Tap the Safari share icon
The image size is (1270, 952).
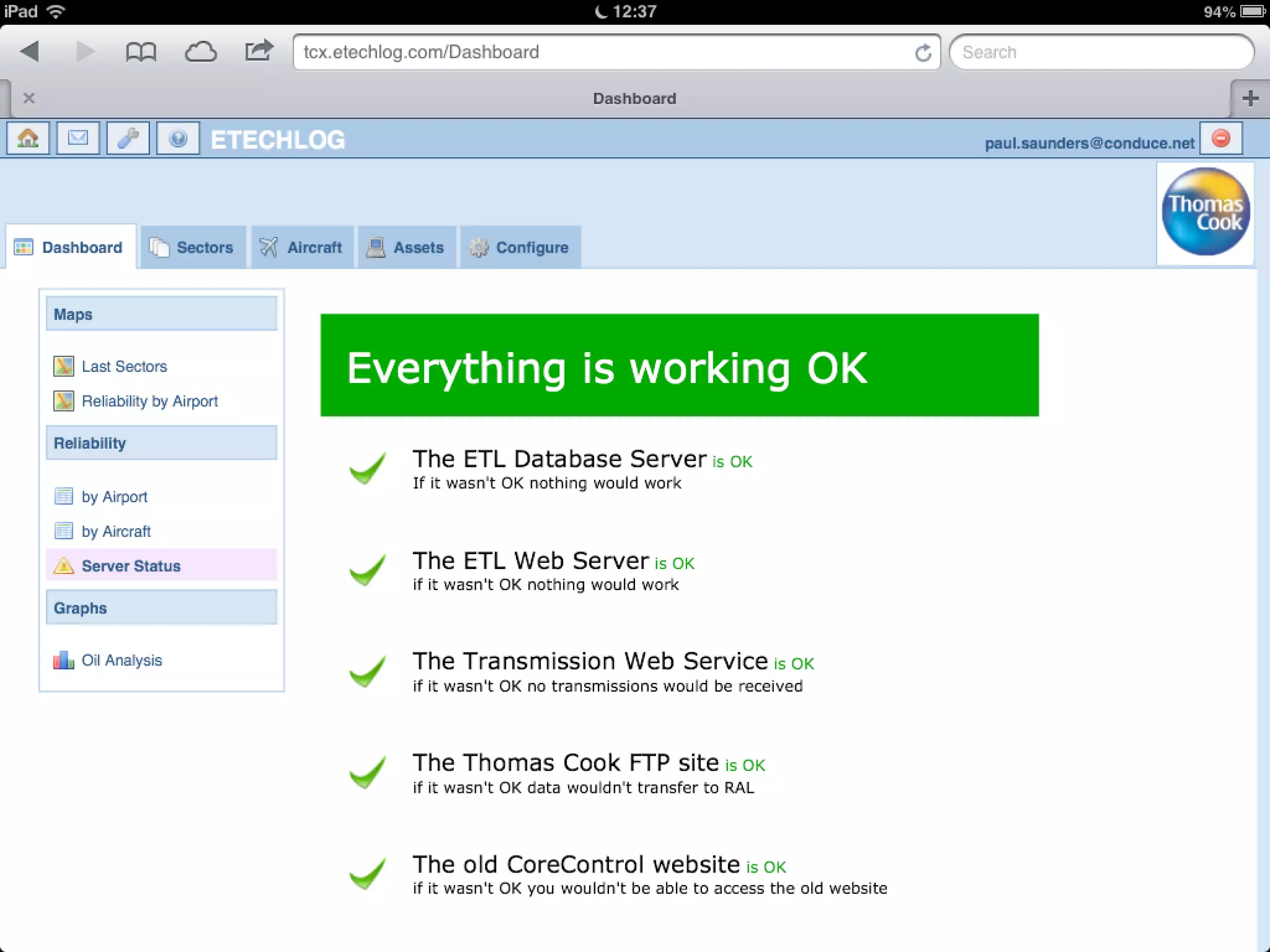coord(259,51)
